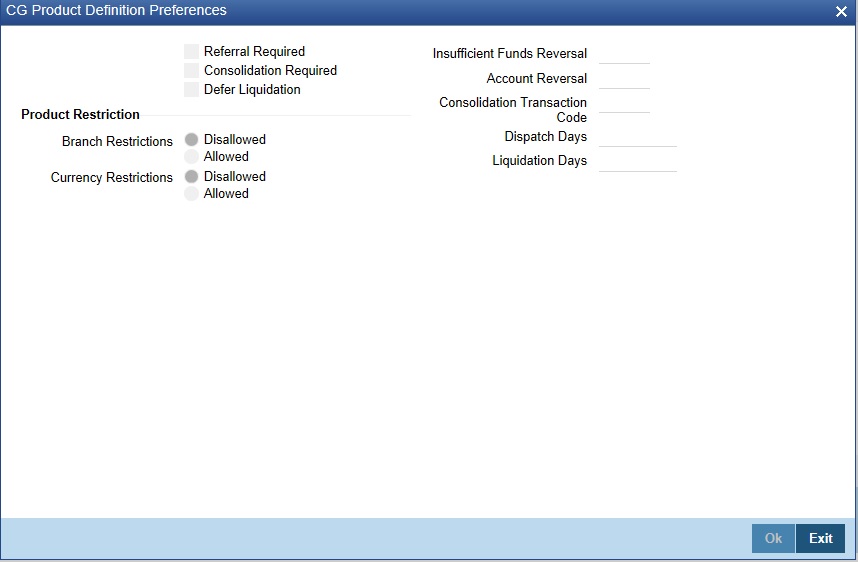Click the Insufficient Funds Reversal label
Screen dimensions: 858x562
(x=510, y=54)
